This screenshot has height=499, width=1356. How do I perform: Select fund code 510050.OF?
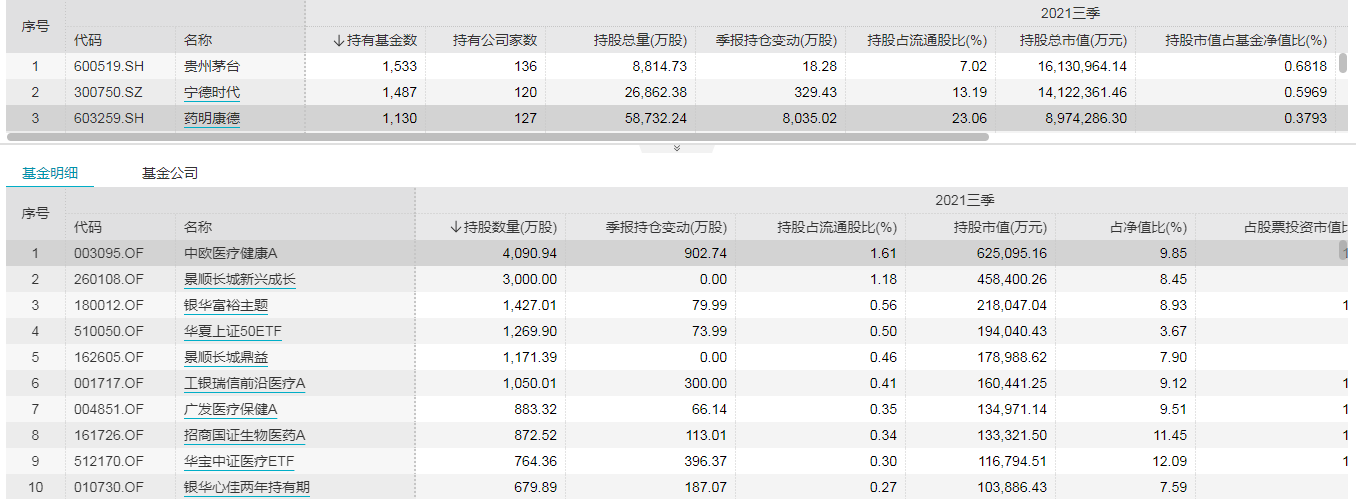pyautogui.click(x=109, y=331)
